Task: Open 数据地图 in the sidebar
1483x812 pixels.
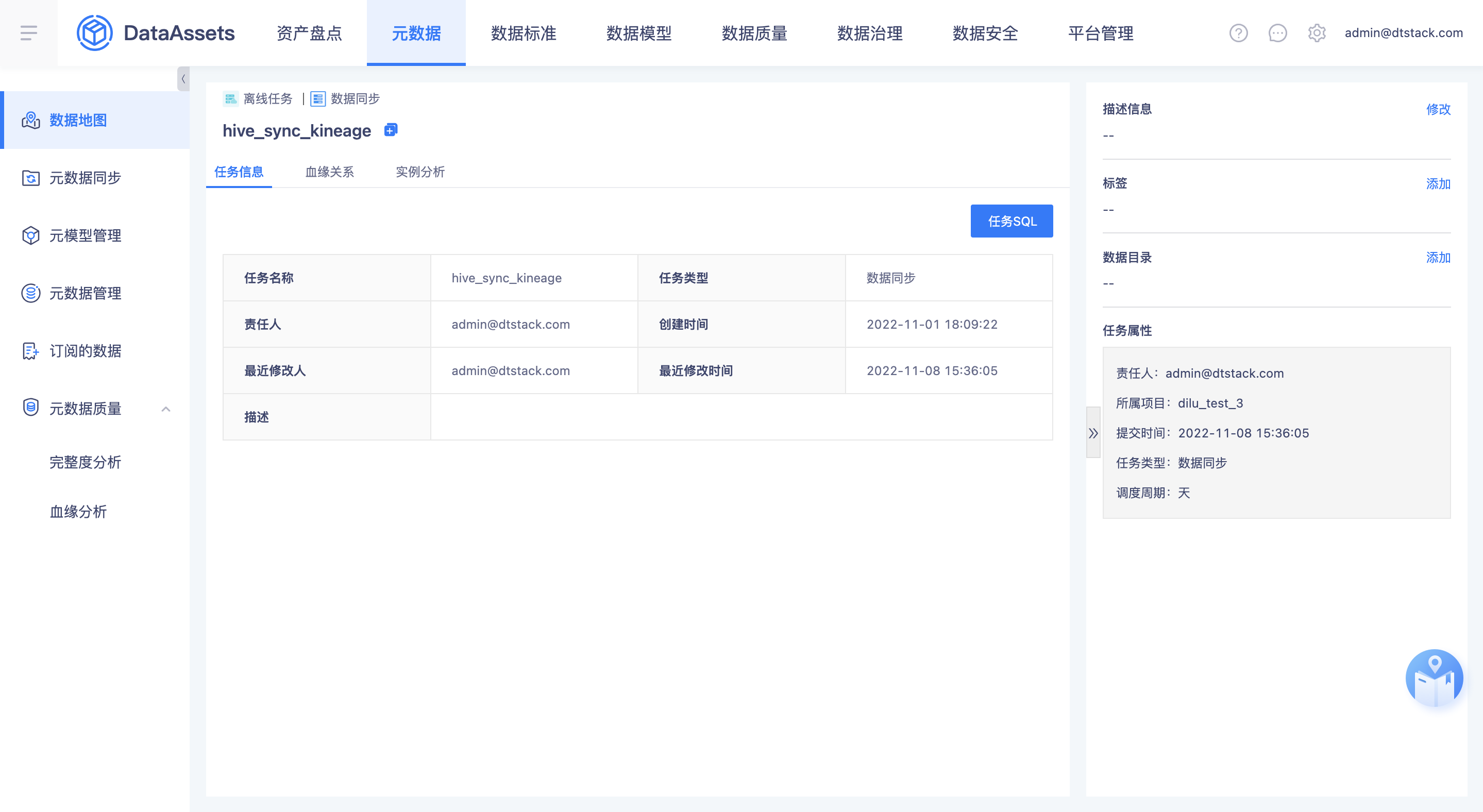Action: pyautogui.click(x=94, y=120)
